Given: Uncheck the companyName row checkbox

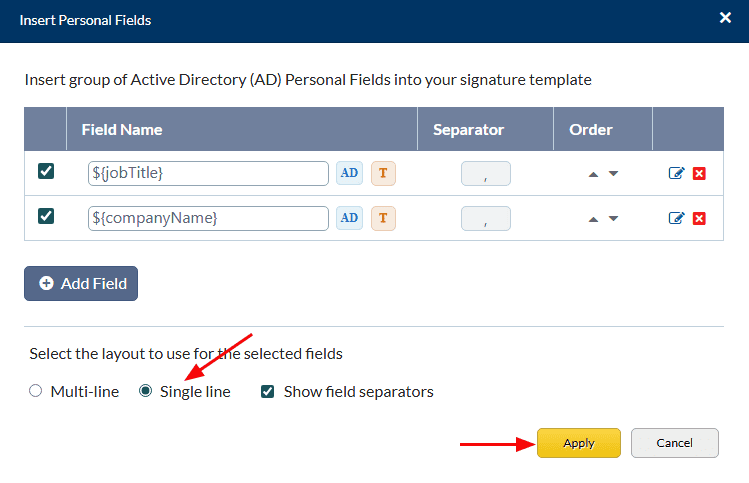Looking at the screenshot, I should [x=46, y=216].
